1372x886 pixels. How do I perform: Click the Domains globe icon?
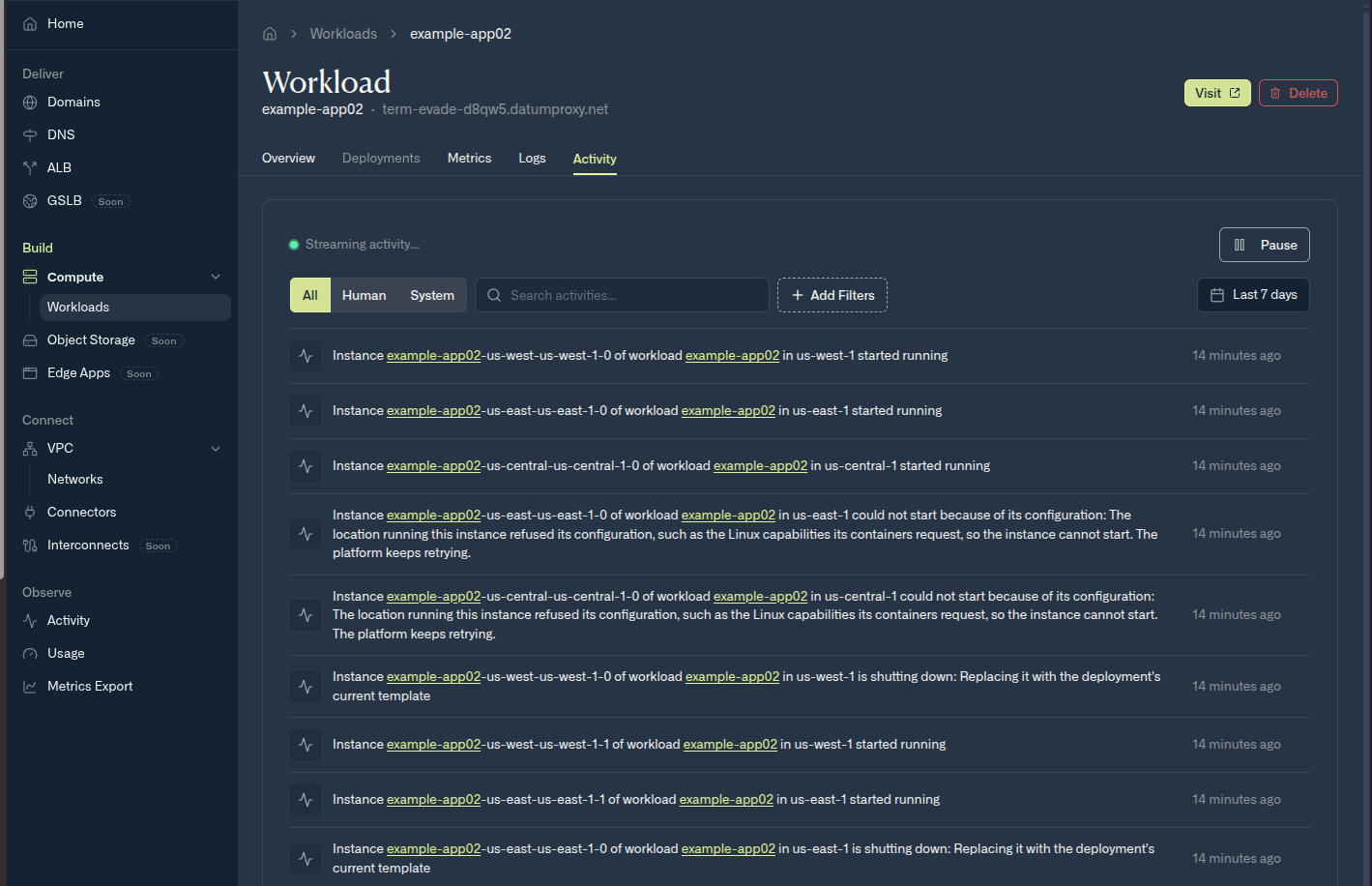point(30,103)
